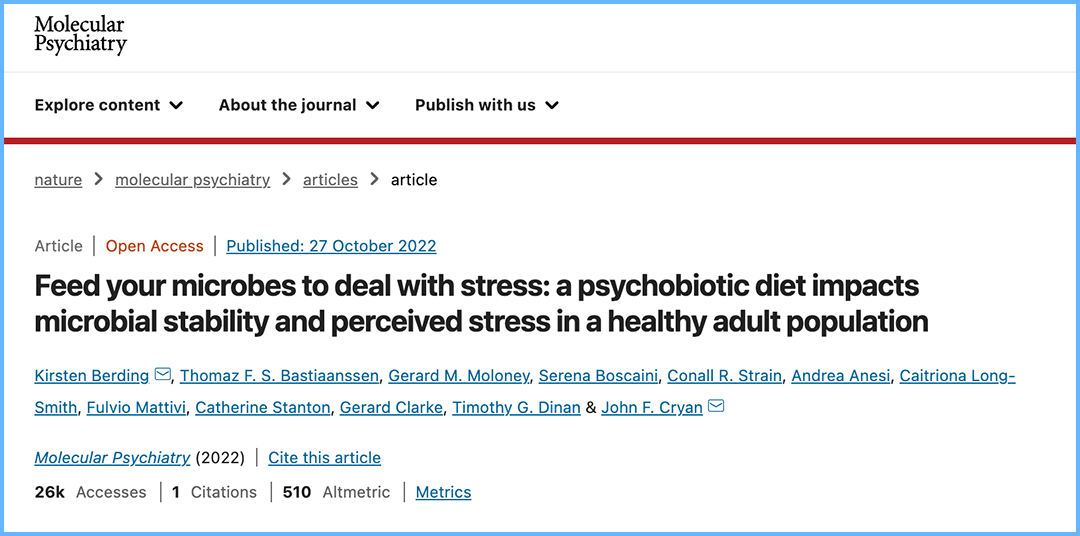Open author Gerard Clarke's info
Image resolution: width=1080 pixels, height=536 pixels.
click(x=391, y=407)
